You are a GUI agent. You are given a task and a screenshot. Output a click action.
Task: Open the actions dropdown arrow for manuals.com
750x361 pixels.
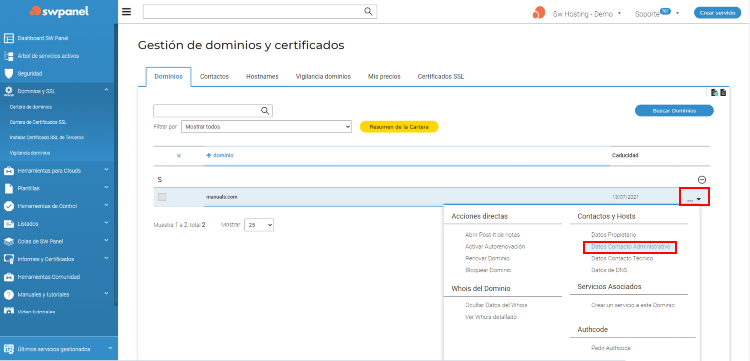pyautogui.click(x=699, y=199)
